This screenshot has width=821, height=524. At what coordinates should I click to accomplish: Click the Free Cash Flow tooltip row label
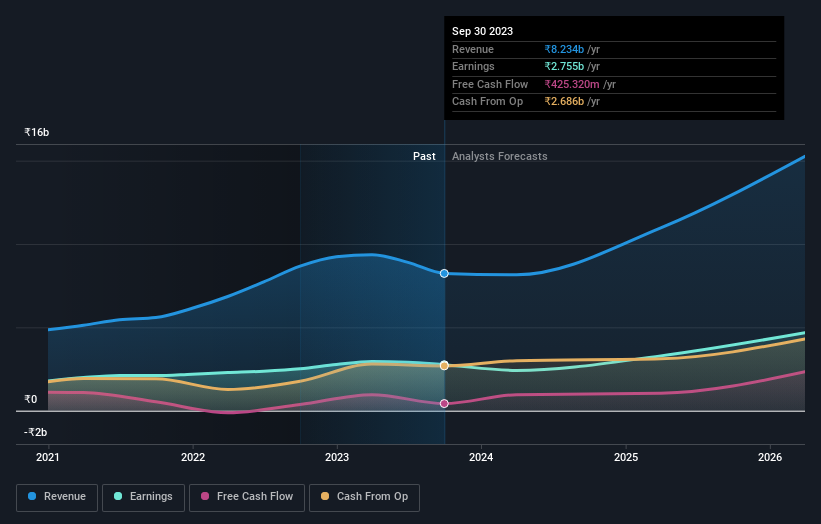point(490,84)
